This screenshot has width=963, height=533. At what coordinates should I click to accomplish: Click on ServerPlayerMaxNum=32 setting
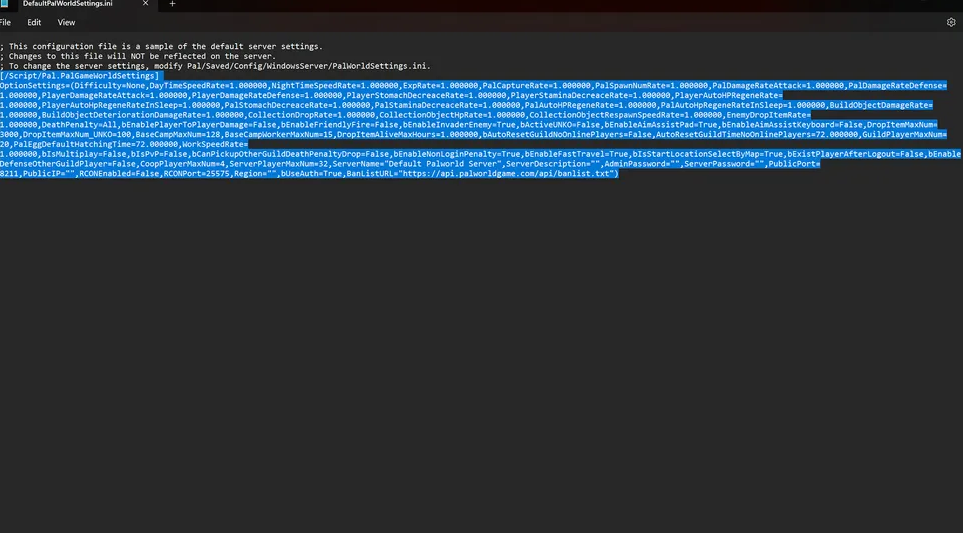coord(279,164)
